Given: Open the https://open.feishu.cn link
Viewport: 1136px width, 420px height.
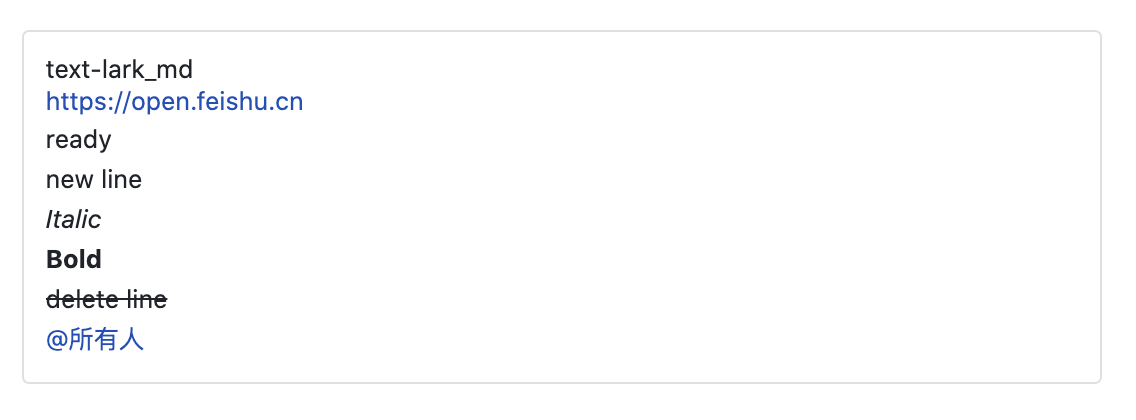Looking at the screenshot, I should 175,102.
